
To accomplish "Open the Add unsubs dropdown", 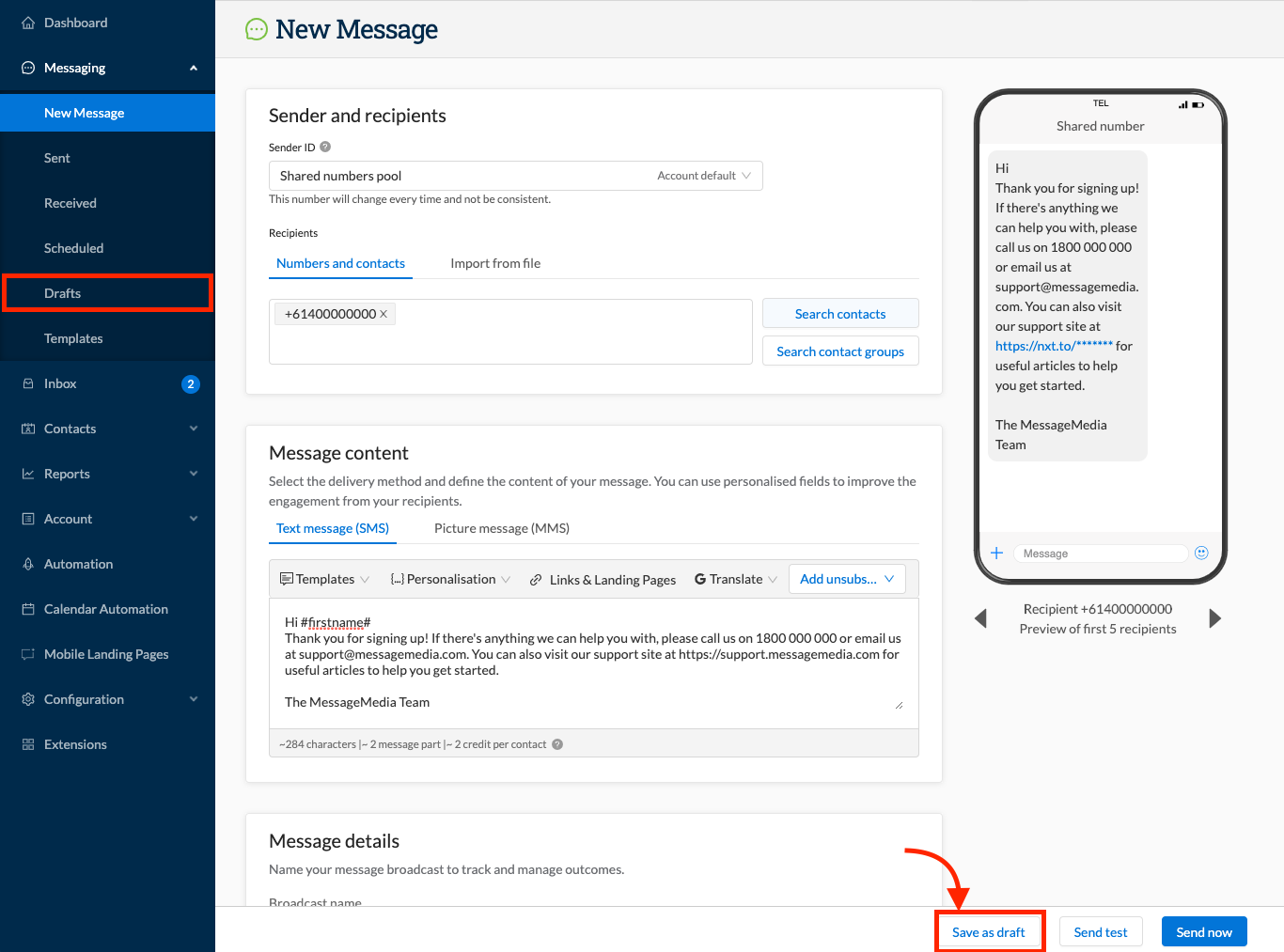I will point(845,578).
